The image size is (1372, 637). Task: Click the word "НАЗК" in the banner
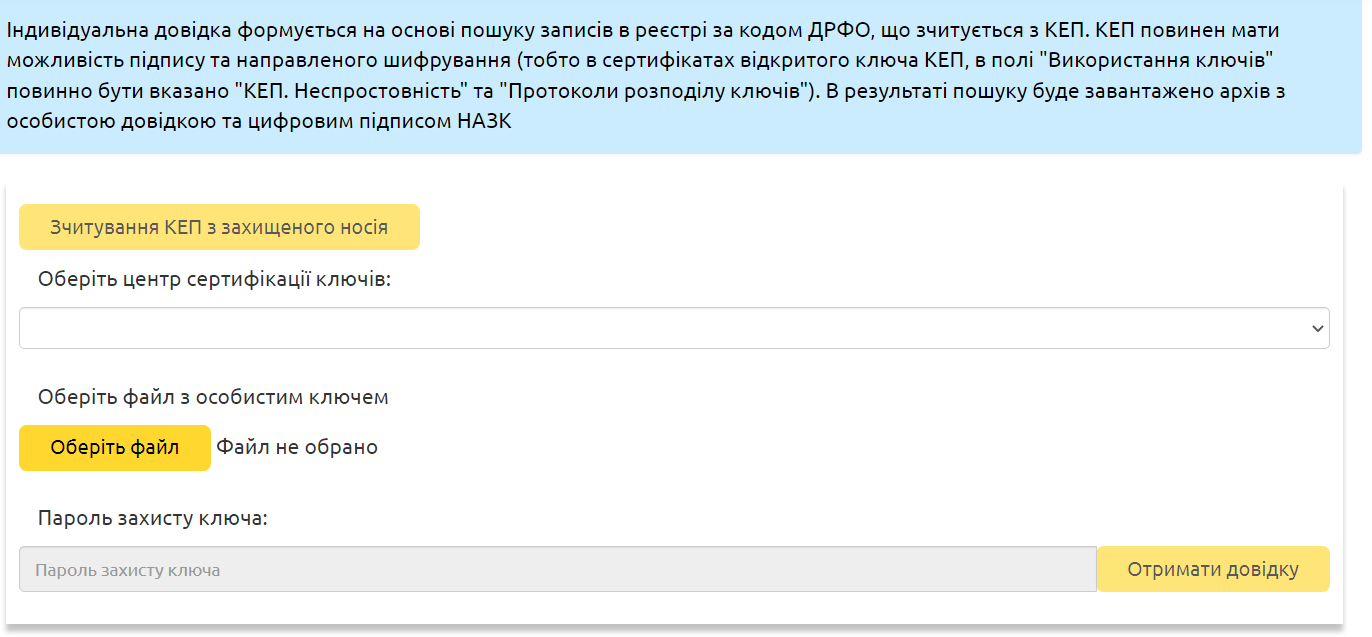click(x=483, y=122)
